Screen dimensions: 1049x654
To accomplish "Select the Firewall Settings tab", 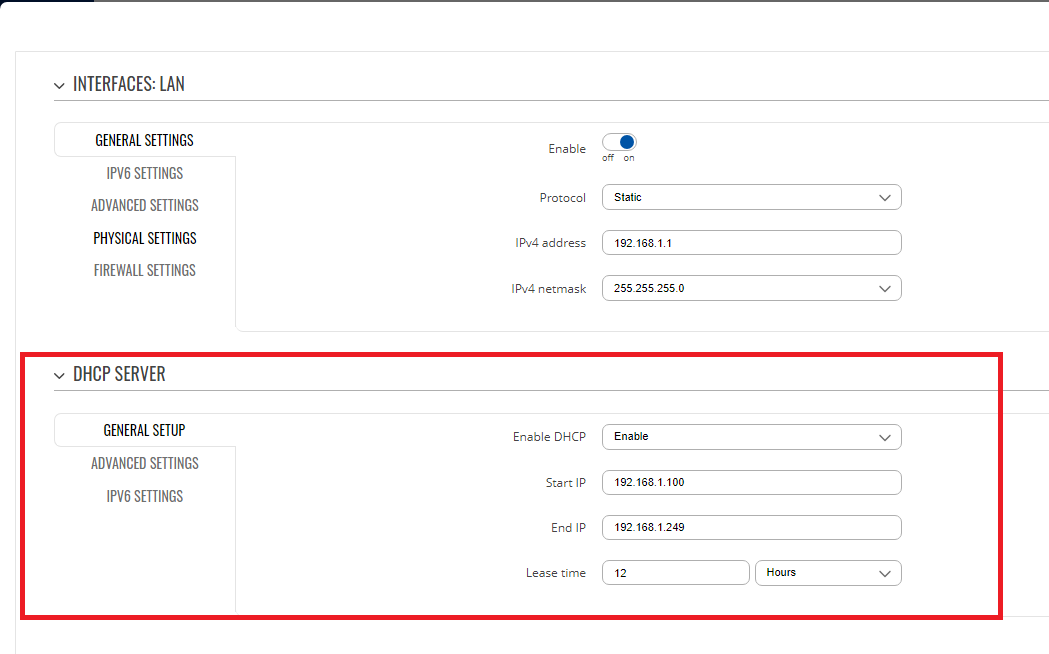I will pyautogui.click(x=145, y=271).
